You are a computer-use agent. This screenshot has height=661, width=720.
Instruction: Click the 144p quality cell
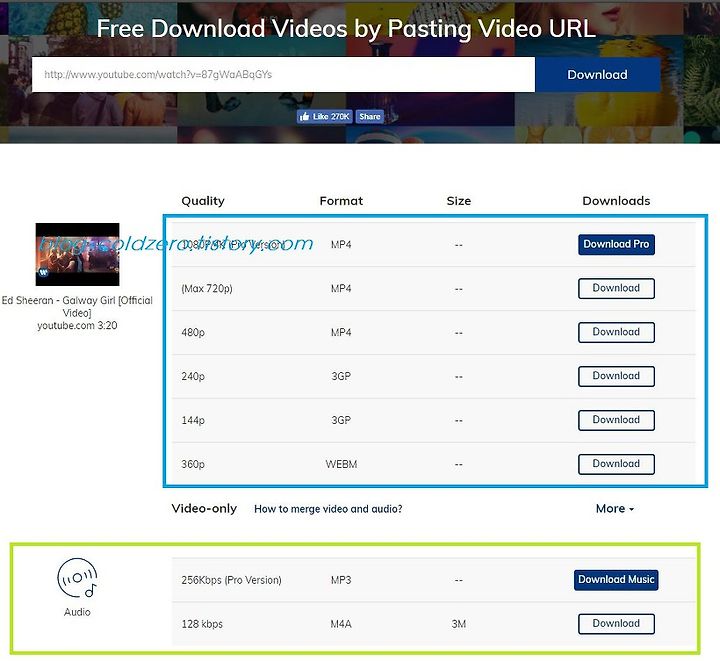[193, 420]
